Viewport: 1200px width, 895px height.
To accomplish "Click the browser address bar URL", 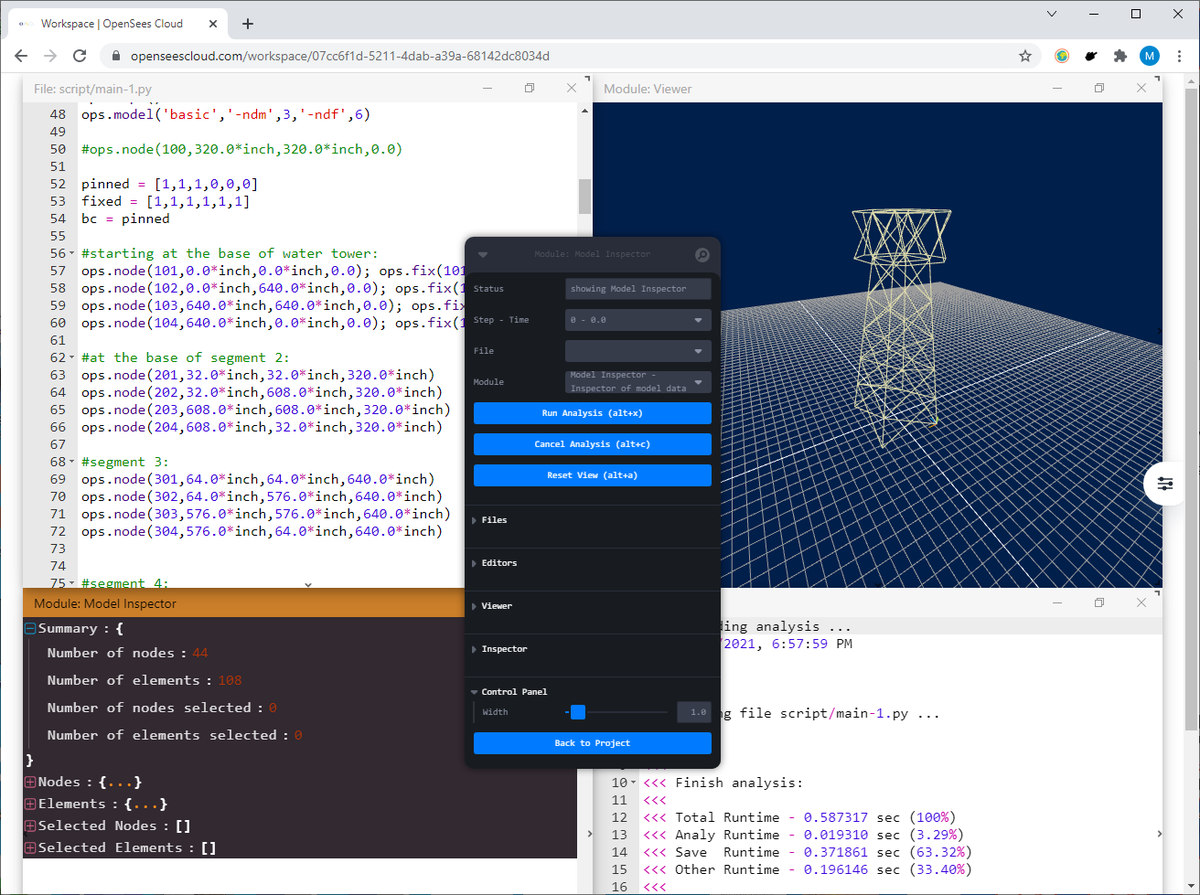I will [340, 56].
